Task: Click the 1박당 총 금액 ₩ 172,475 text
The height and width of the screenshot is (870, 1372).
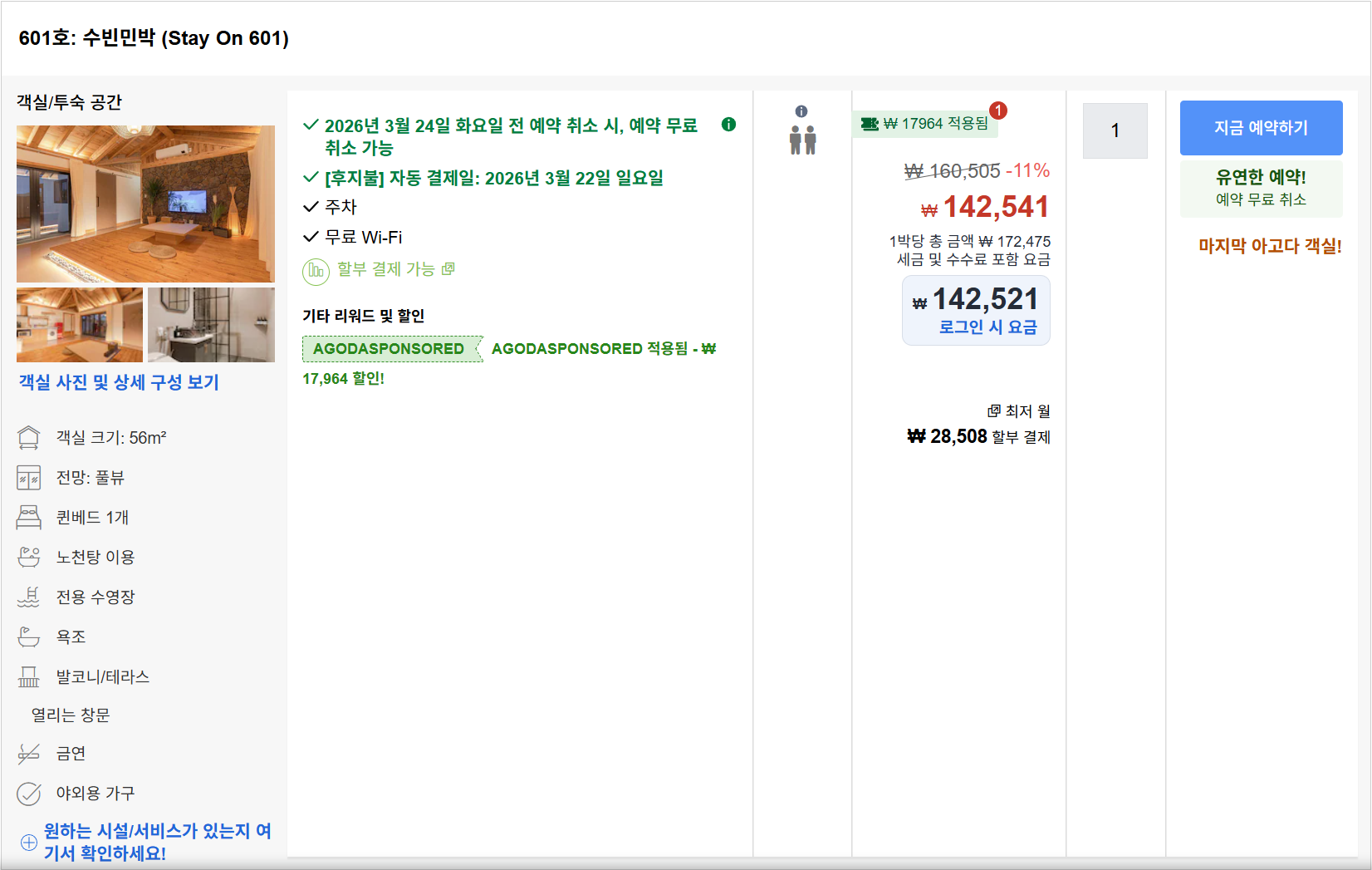Action: [x=970, y=241]
